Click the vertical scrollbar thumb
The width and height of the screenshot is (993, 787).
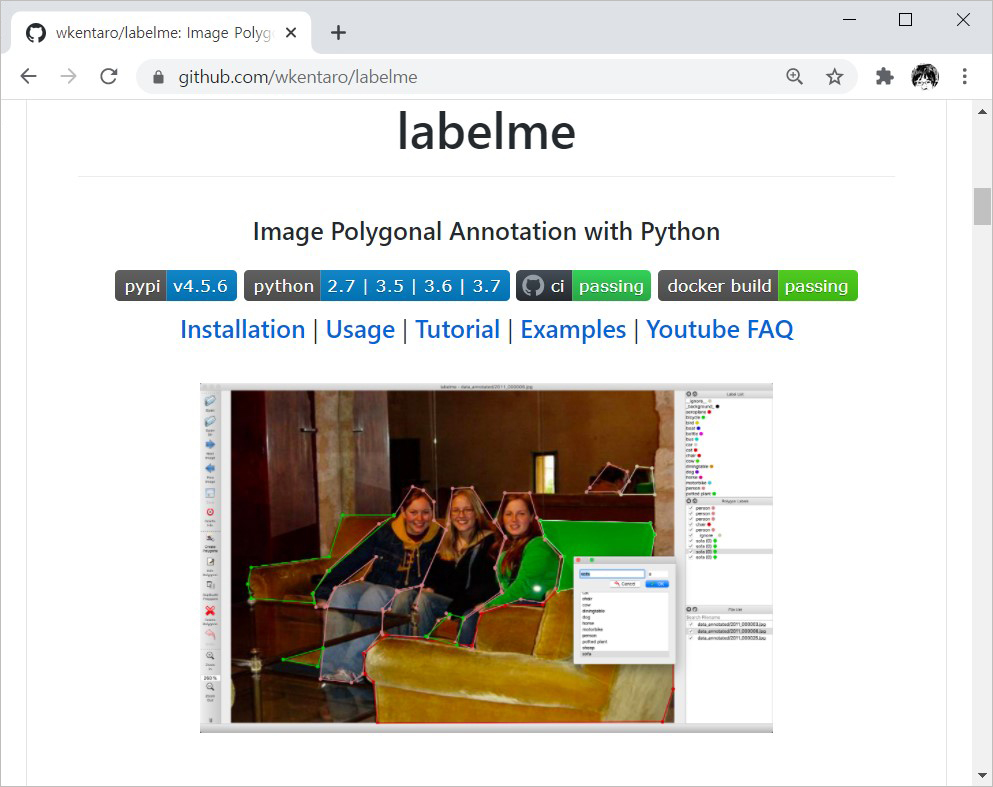tap(982, 206)
